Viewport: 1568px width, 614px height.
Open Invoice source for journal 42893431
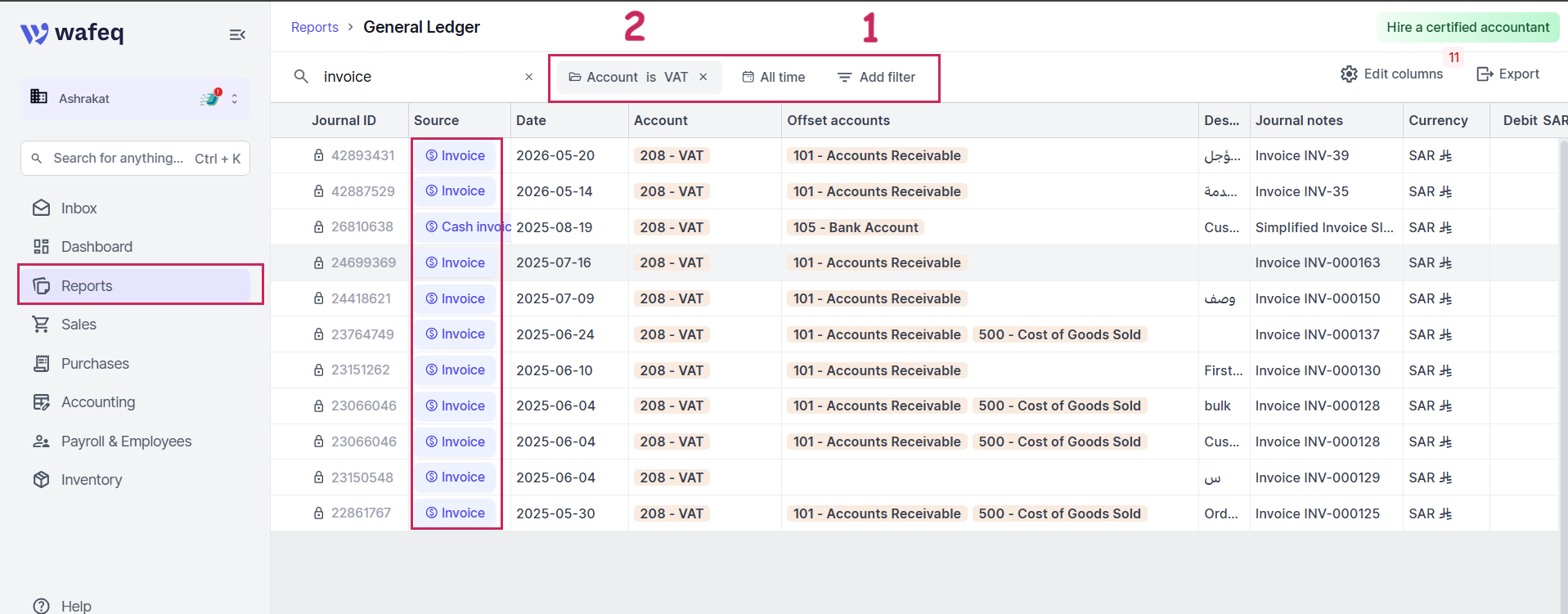[456, 155]
